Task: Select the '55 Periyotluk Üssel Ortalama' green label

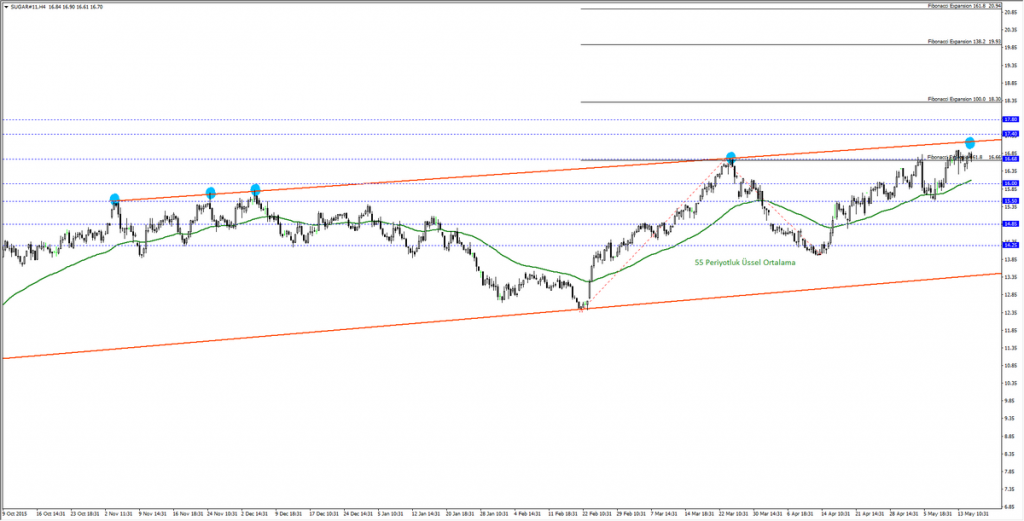Action: (744, 261)
